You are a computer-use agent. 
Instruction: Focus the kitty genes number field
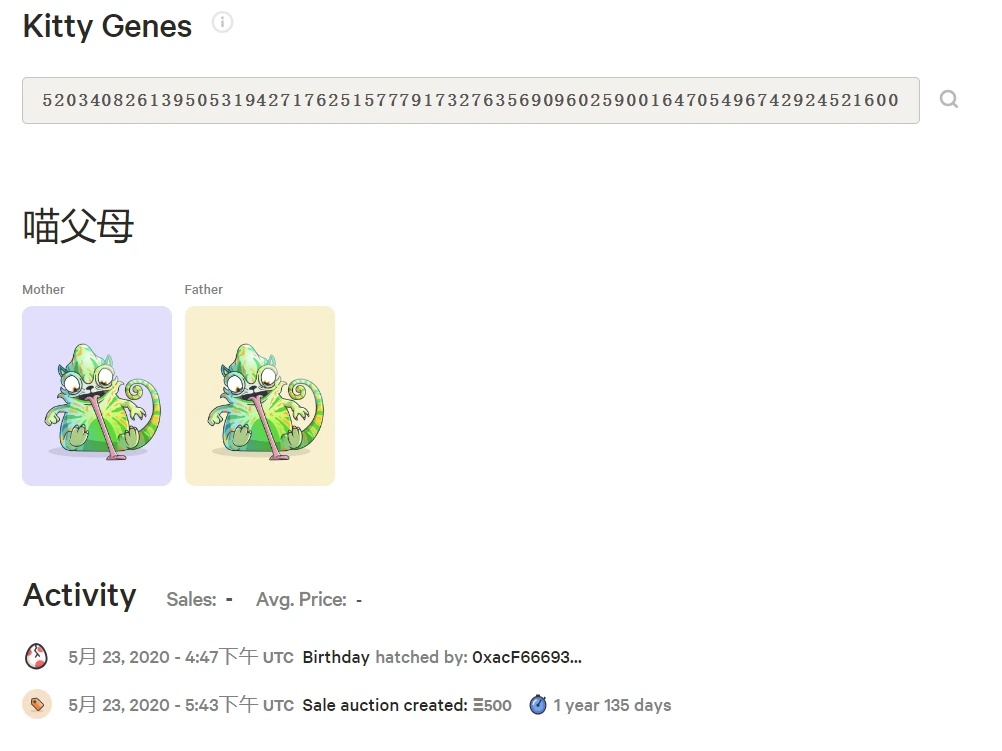pyautogui.click(x=470, y=100)
